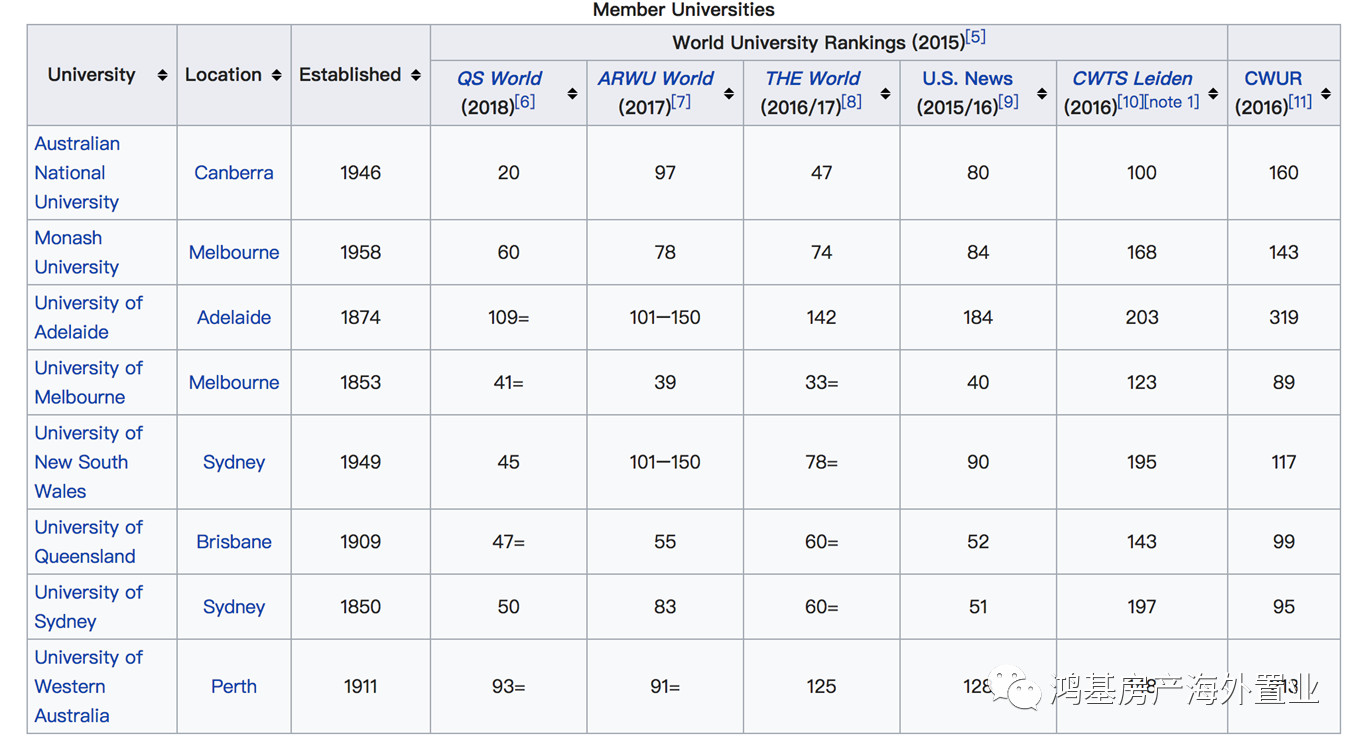Follow citation [6] under QS World
Image resolution: width=1365 pixels, height=750 pixels.
tap(525, 102)
